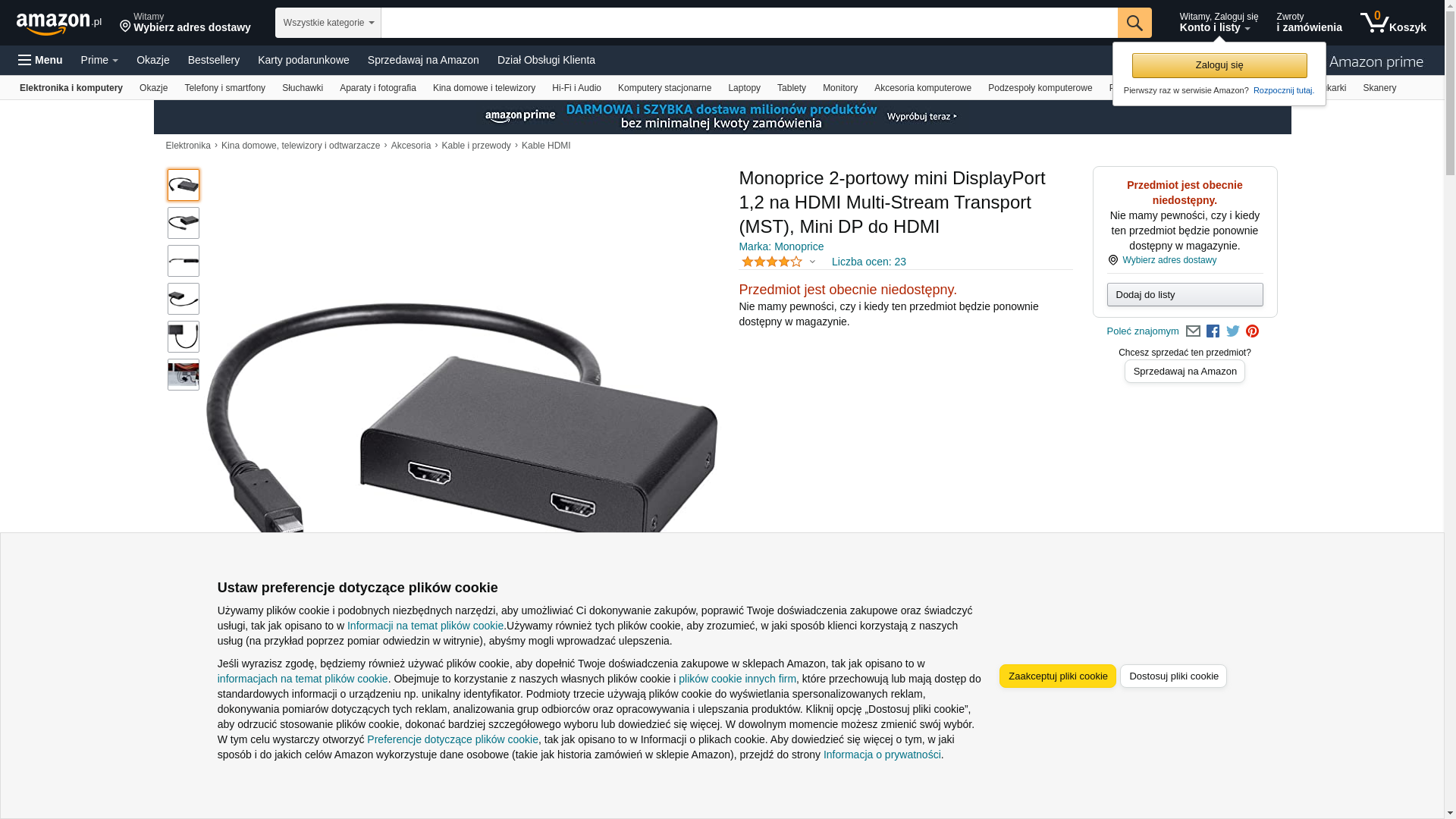Share product on Pinterest

(x=1253, y=331)
